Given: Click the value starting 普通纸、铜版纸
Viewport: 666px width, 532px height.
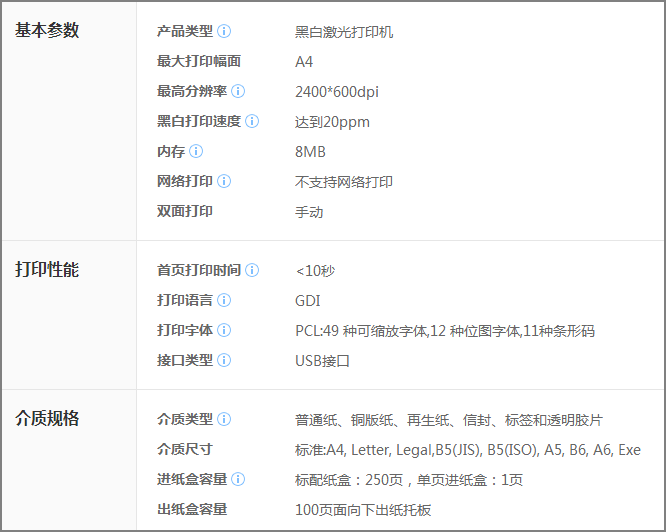Looking at the screenshot, I should 449,420.
